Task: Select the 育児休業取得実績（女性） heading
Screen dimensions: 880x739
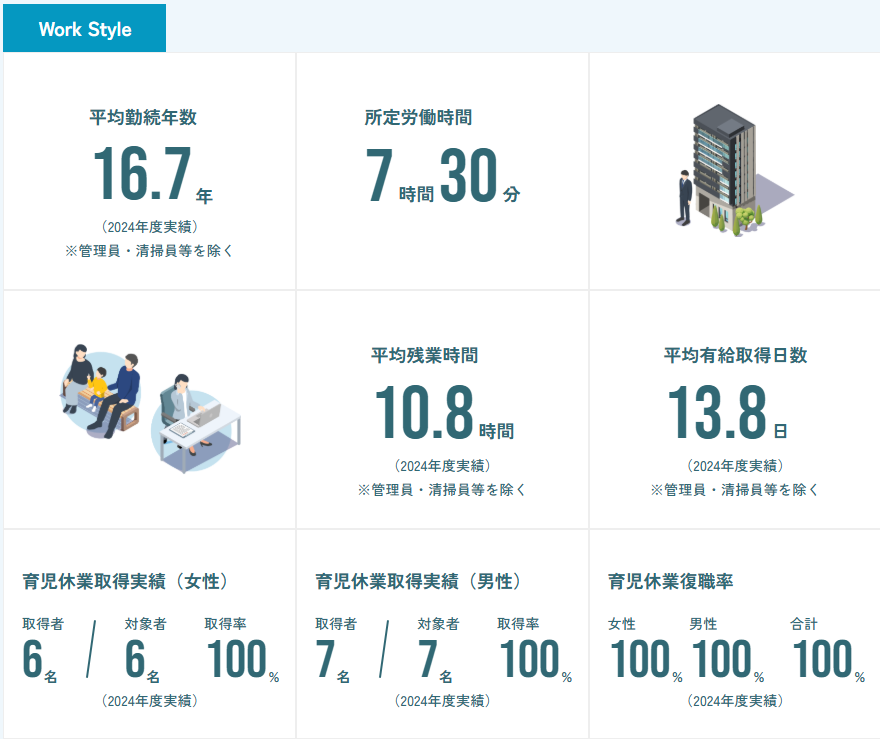Action: 127,582
